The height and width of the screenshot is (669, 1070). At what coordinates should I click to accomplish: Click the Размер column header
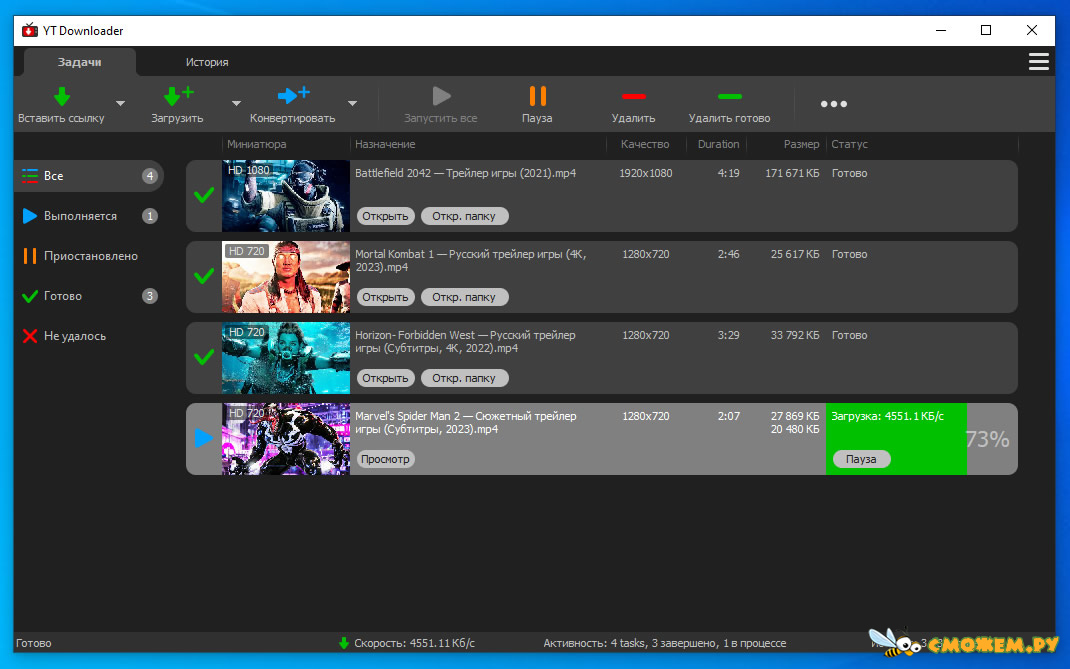coord(801,145)
